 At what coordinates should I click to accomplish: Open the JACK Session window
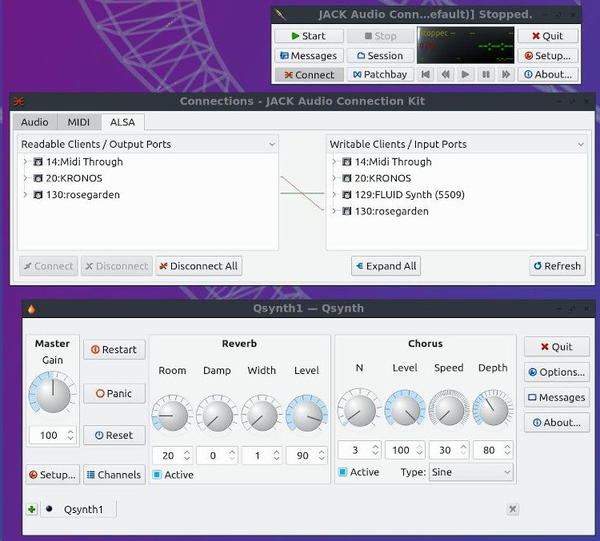pyautogui.click(x=380, y=56)
